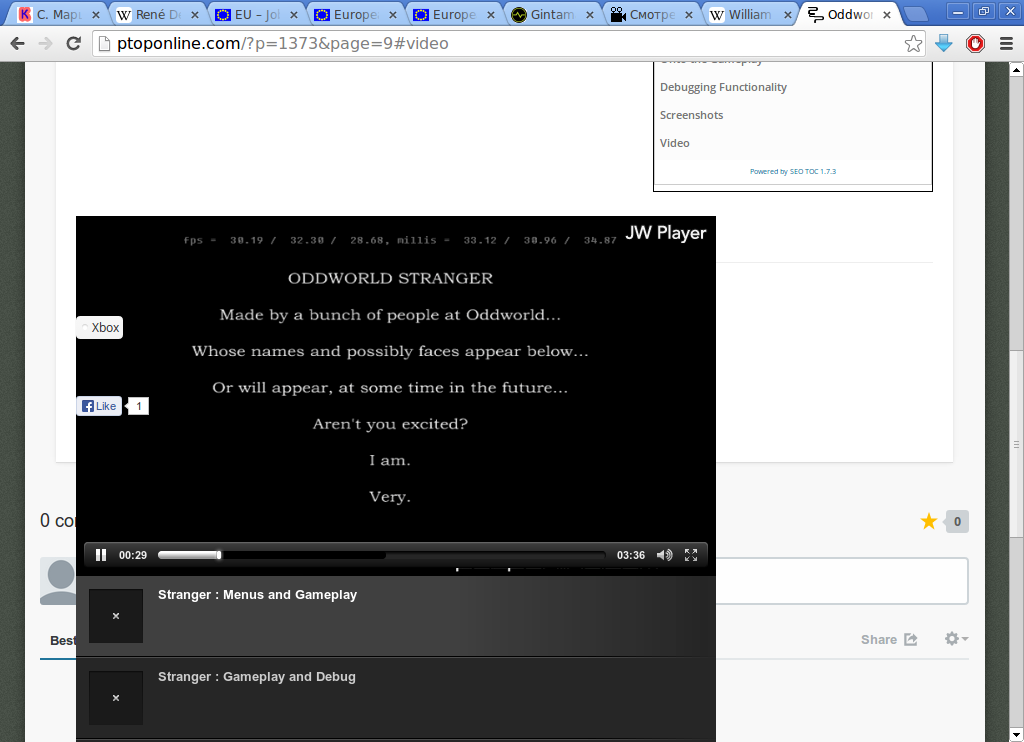
Task: Share the comment thread
Action: click(x=889, y=639)
